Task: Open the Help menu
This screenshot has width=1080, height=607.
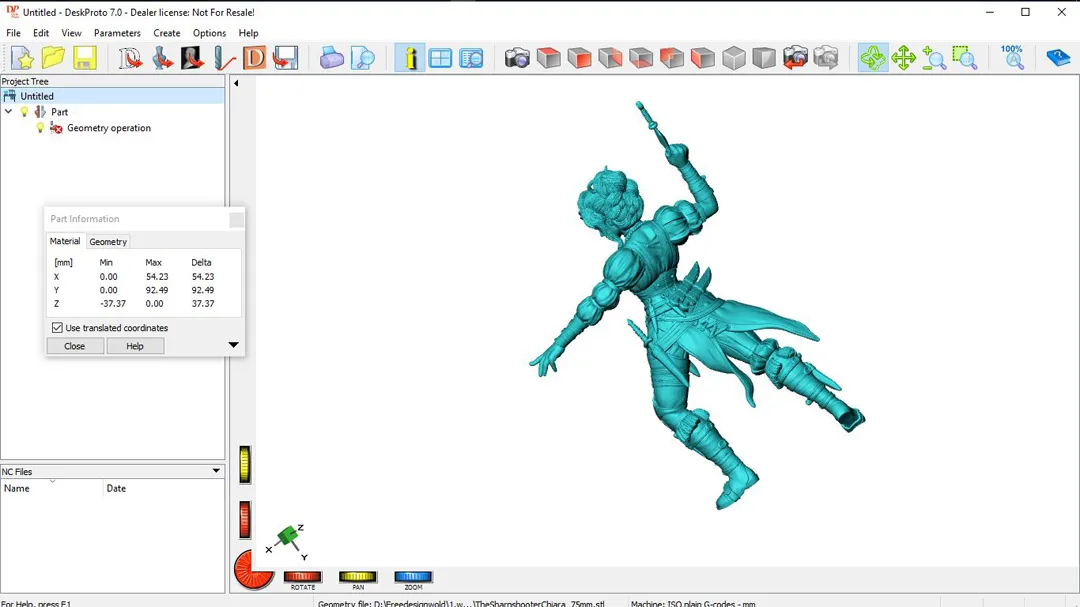Action: [x=248, y=33]
